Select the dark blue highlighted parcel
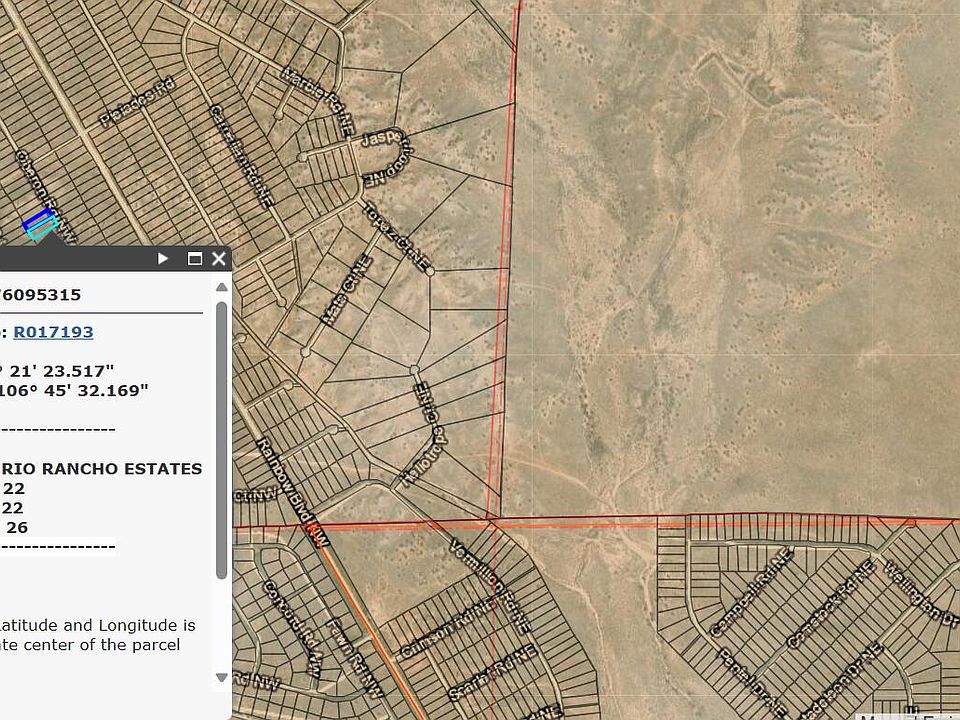The width and height of the screenshot is (960, 720). coord(38,219)
